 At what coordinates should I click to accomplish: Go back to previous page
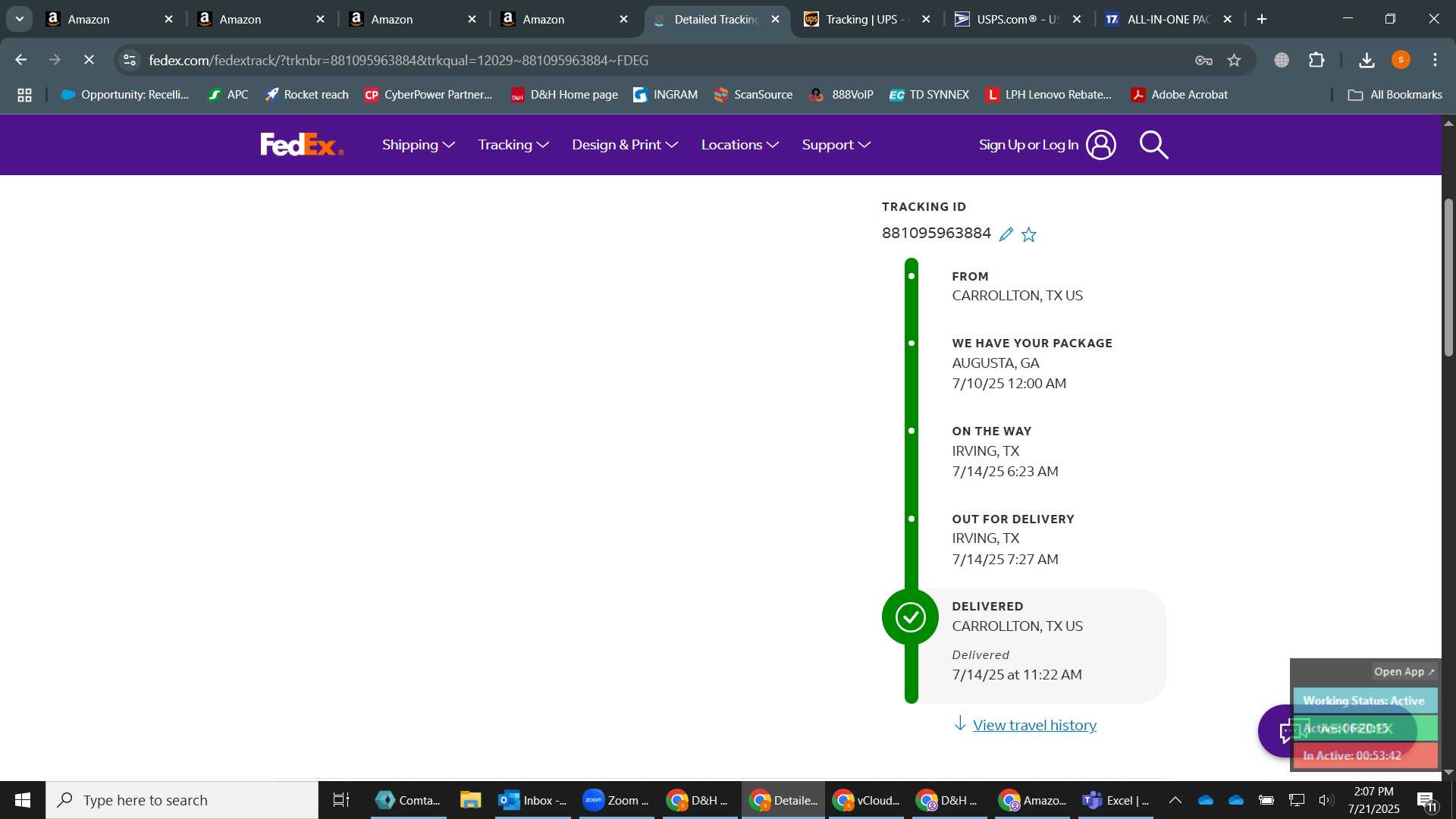click(x=21, y=60)
